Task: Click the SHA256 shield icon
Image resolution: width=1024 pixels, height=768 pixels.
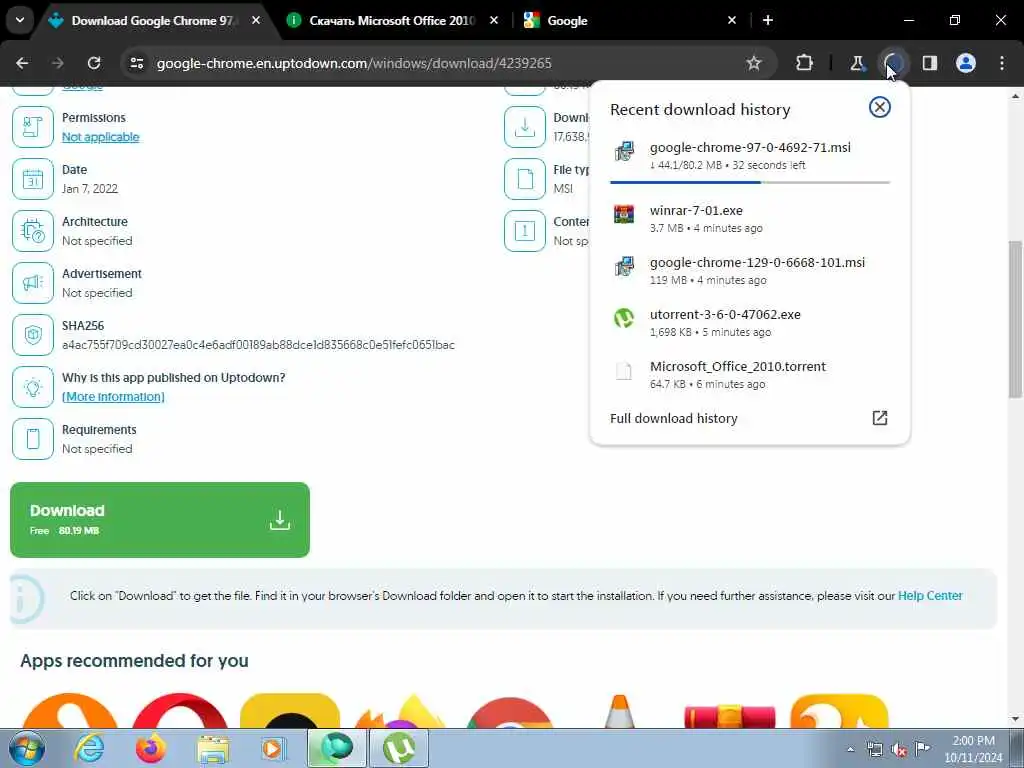Action: click(x=33, y=335)
